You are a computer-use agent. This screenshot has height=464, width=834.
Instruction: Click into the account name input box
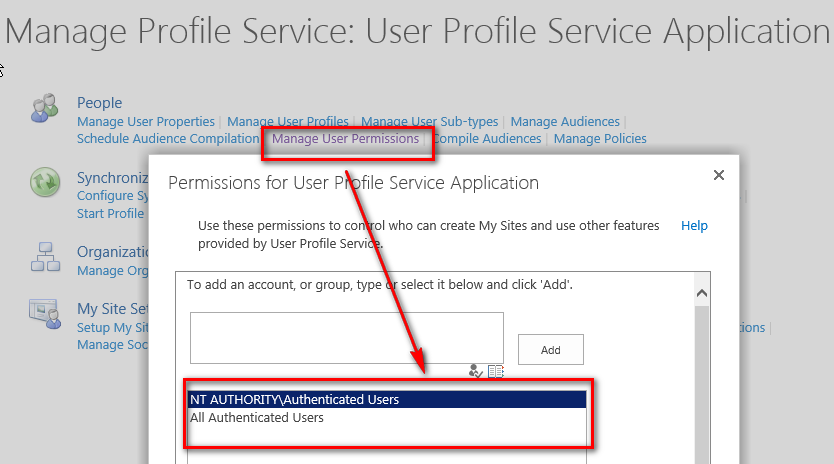click(x=347, y=338)
